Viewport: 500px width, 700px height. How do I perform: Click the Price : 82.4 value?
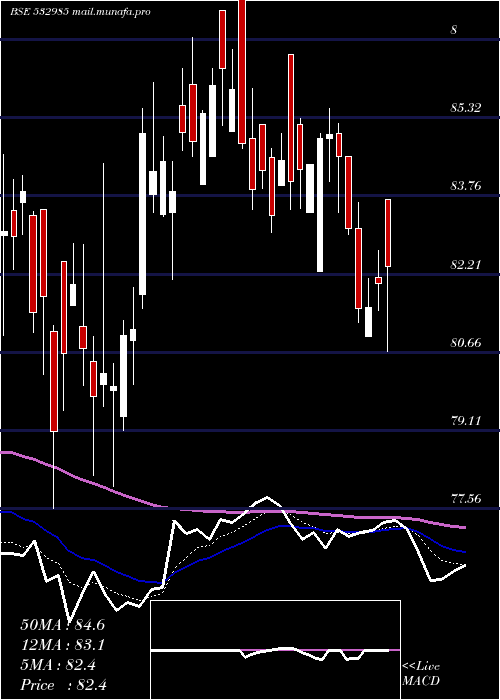[63, 685]
